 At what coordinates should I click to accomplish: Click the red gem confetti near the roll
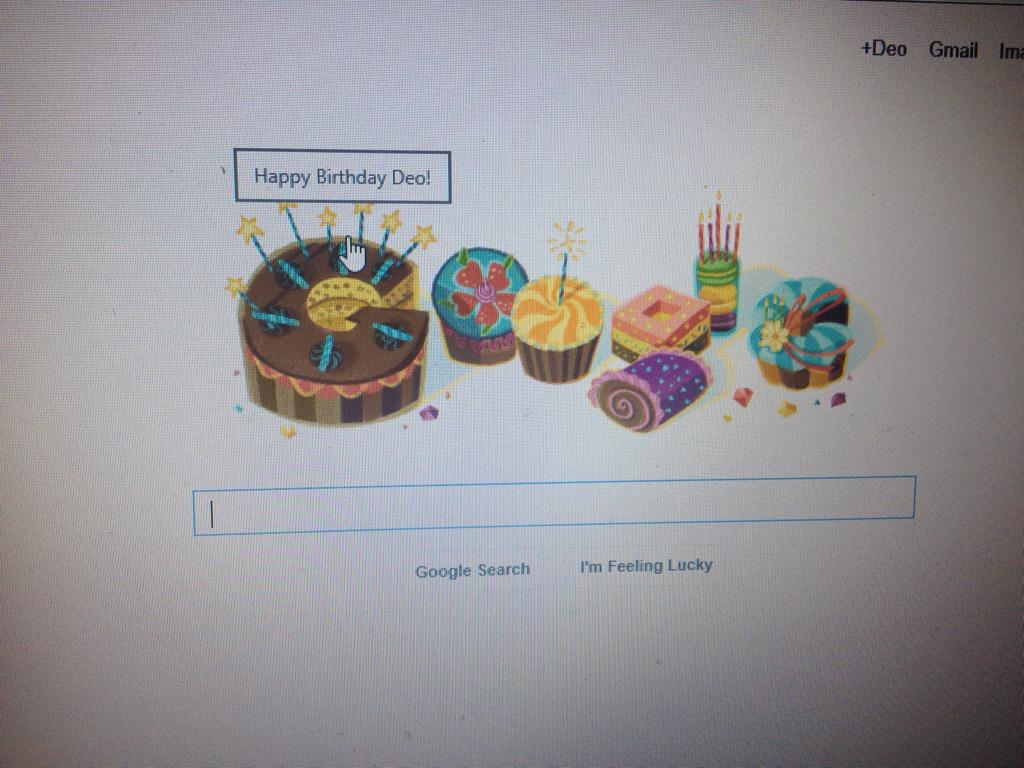point(743,396)
